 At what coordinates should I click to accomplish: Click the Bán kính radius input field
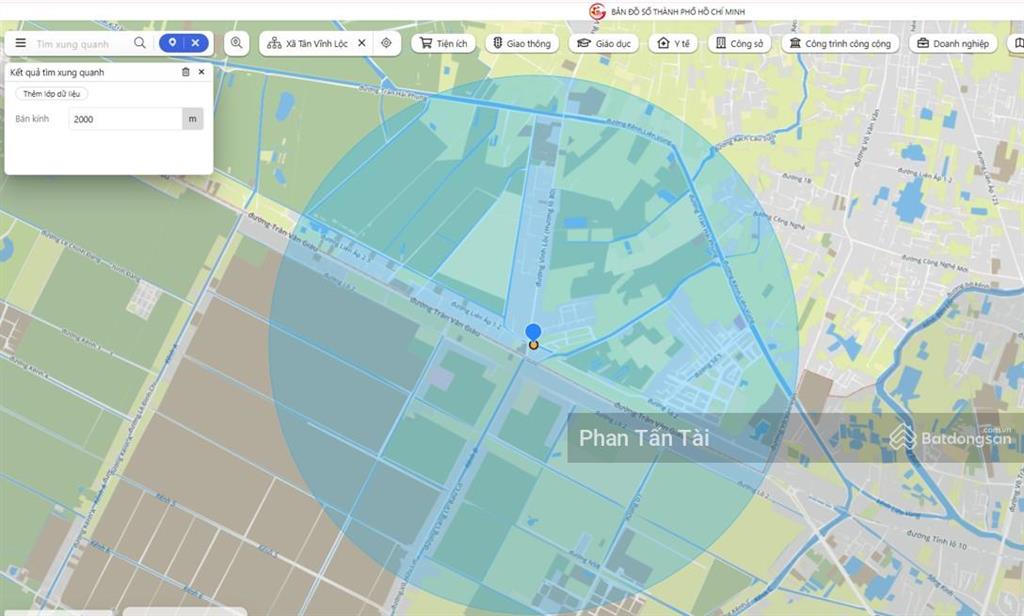125,119
